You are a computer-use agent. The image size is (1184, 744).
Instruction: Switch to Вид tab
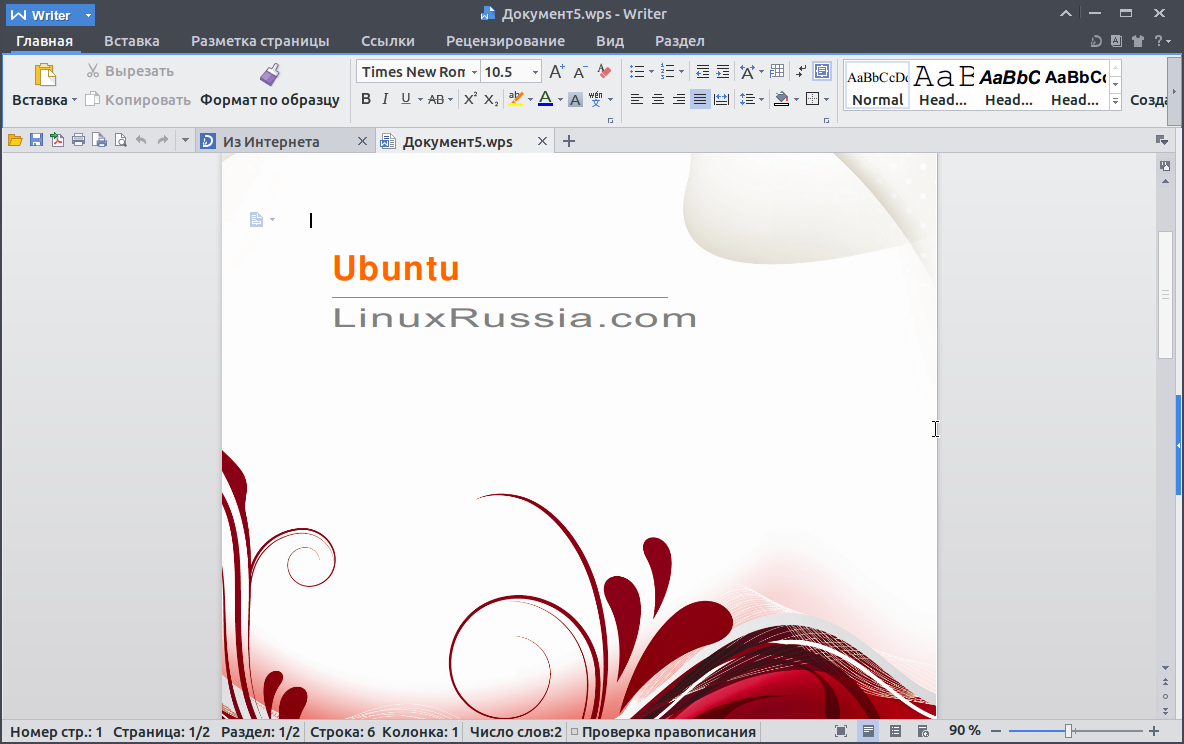609,41
